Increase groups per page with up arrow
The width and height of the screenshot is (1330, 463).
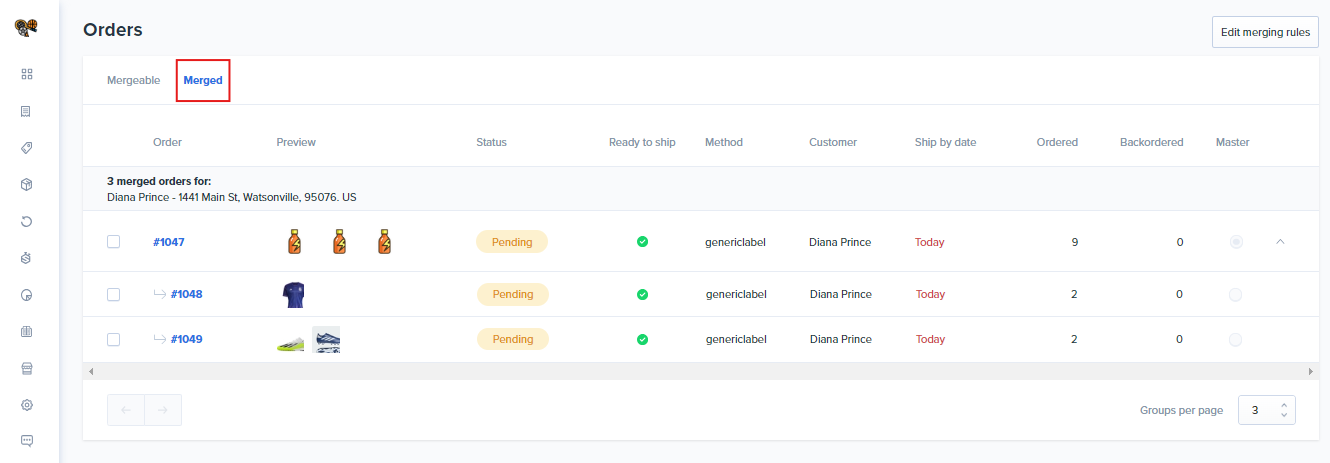(x=1284, y=404)
